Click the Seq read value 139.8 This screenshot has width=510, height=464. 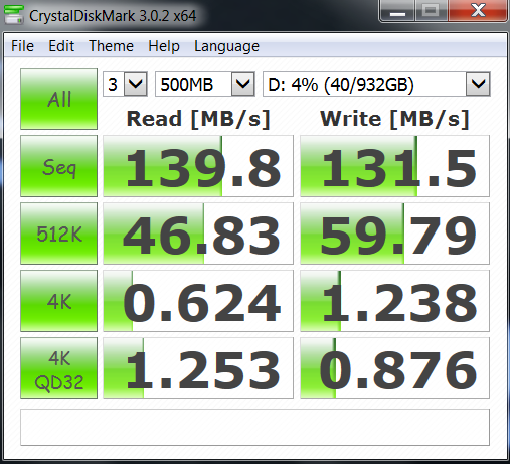[198, 166]
